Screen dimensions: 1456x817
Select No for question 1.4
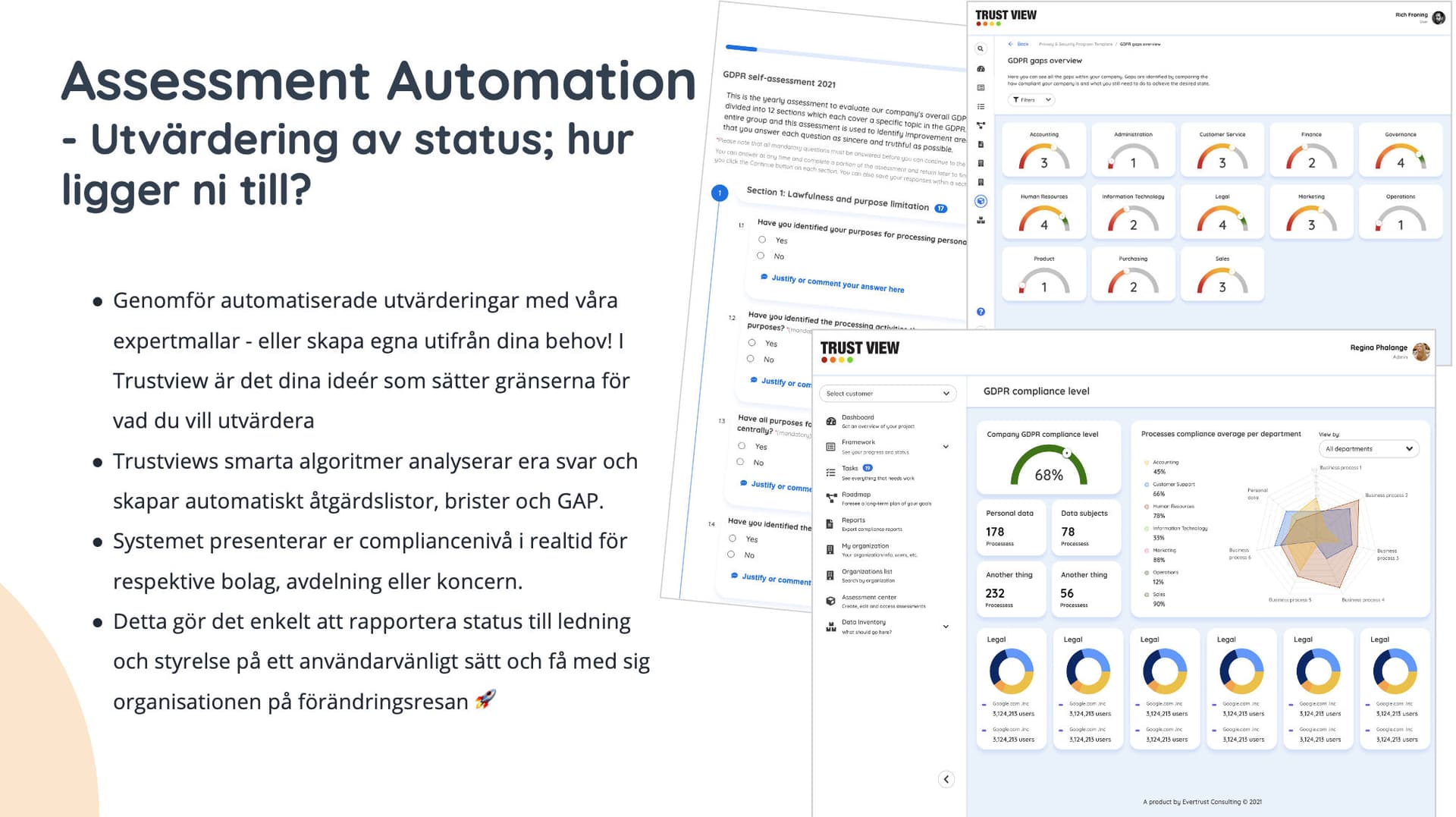tap(731, 555)
